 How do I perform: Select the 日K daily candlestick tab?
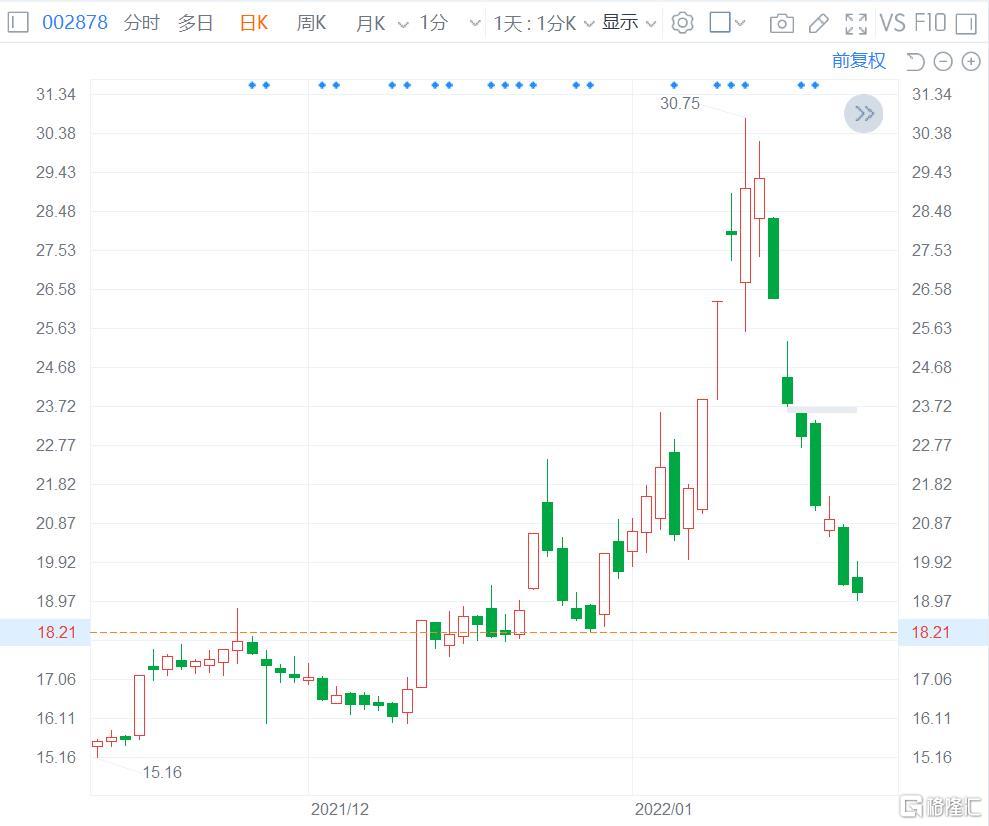click(254, 23)
